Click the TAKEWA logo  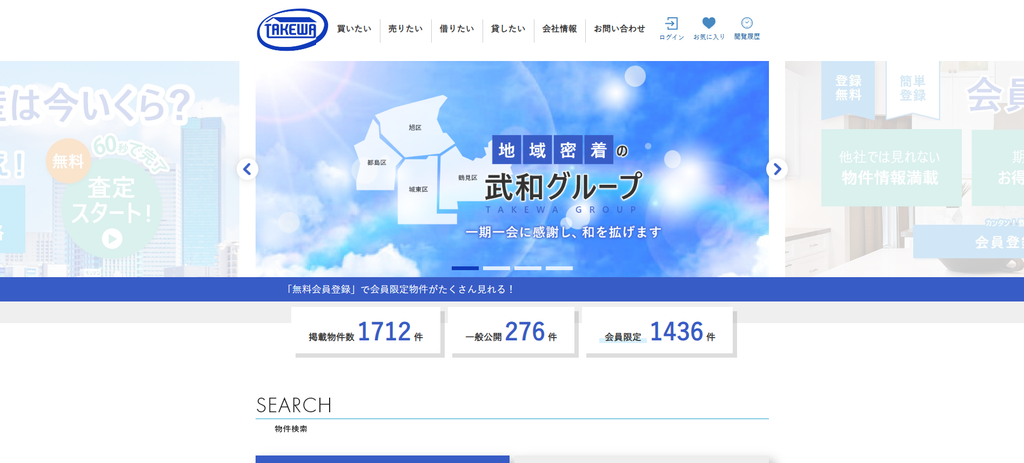click(x=292, y=29)
